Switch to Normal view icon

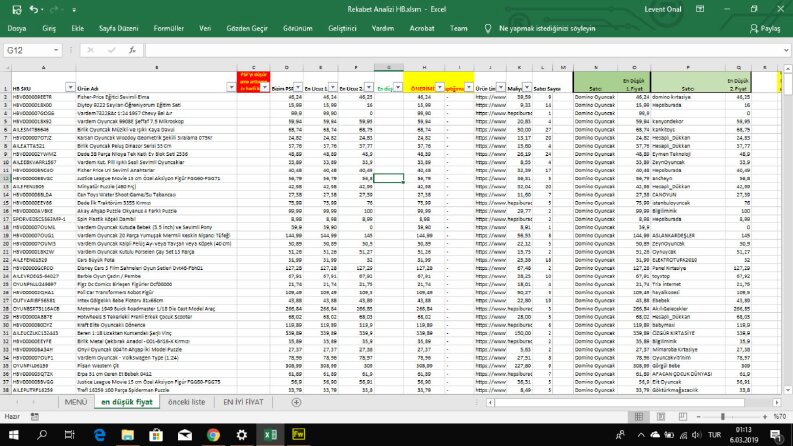(x=639, y=417)
